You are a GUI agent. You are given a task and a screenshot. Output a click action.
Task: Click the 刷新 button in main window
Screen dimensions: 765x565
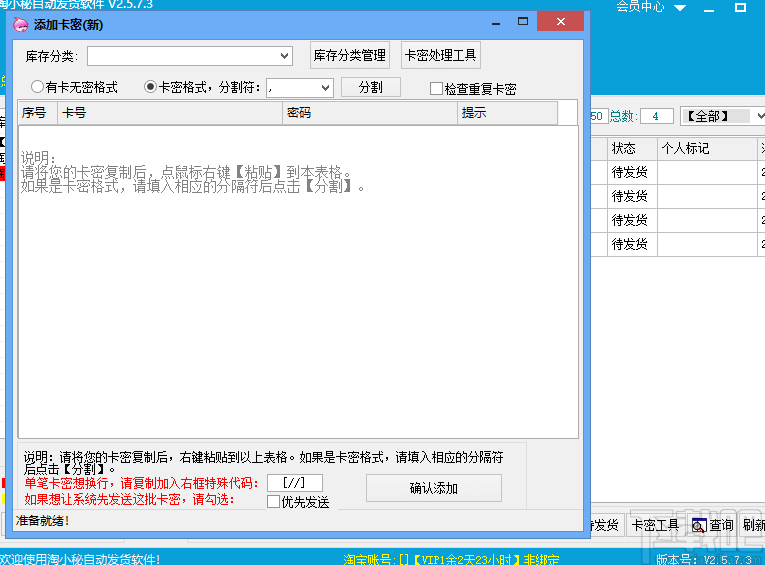coord(753,525)
